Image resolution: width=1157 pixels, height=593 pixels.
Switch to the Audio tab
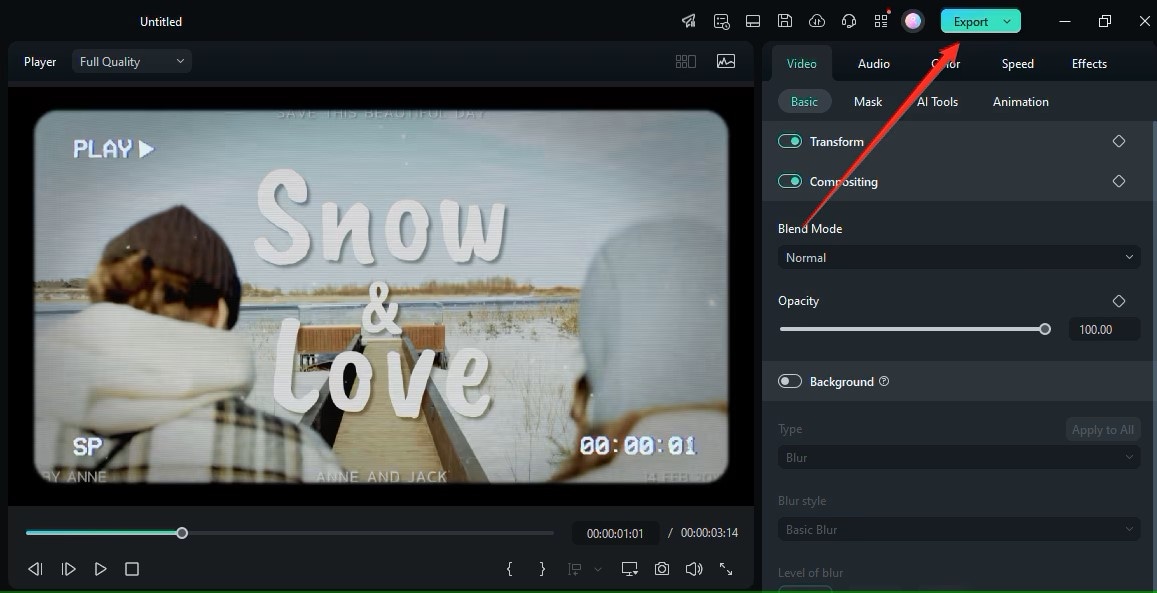coord(874,63)
